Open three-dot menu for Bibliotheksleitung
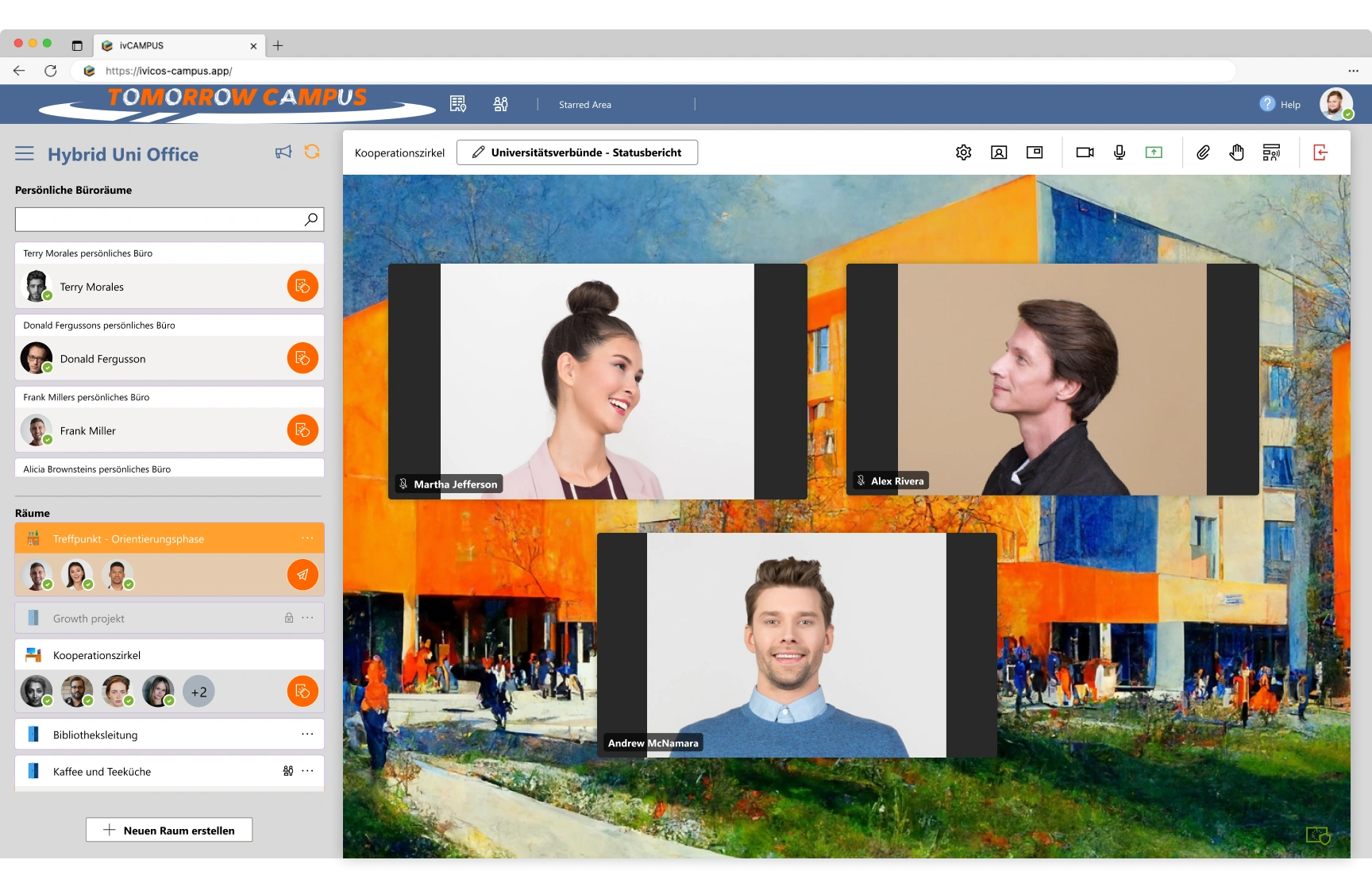The image size is (1372, 887). [307, 735]
